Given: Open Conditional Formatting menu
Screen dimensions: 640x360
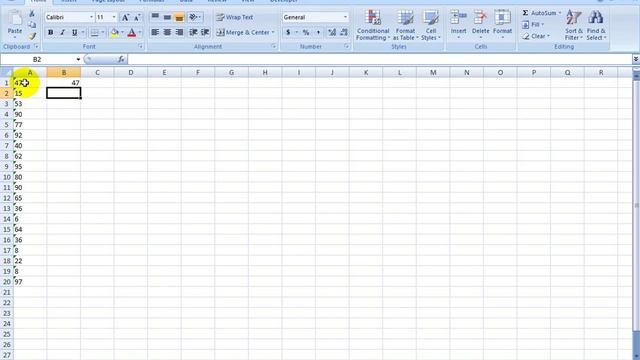Looking at the screenshot, I should tap(373, 25).
